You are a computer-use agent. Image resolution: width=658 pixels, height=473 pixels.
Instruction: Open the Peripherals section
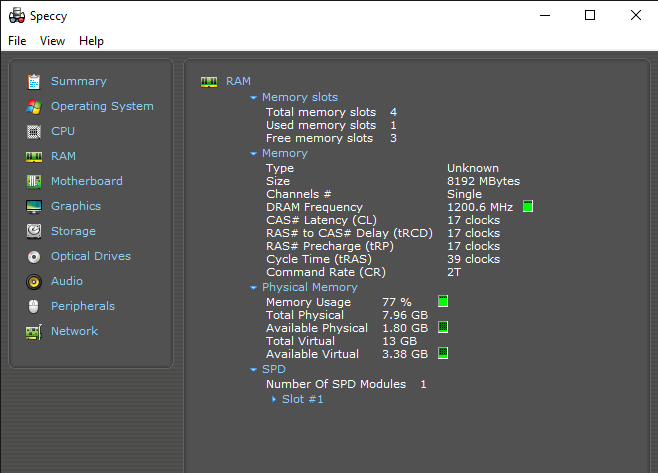point(83,306)
